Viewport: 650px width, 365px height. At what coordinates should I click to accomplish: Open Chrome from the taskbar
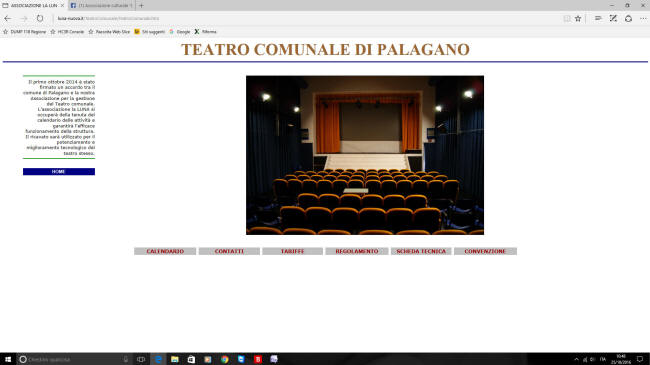coord(224,359)
